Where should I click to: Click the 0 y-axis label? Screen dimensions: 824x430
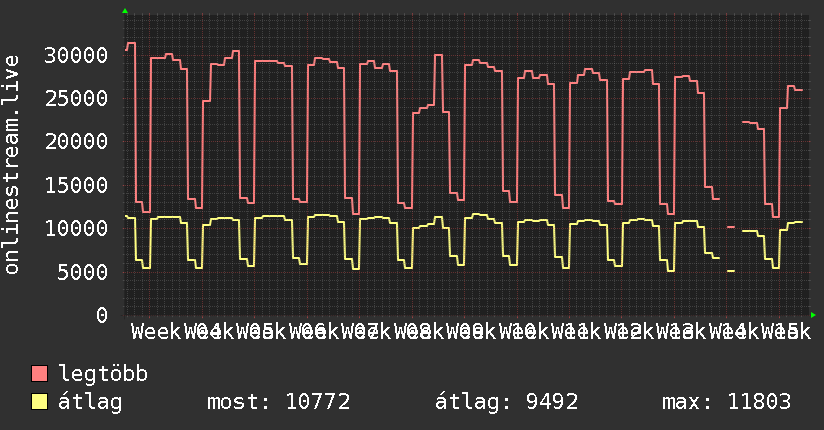(x=102, y=315)
